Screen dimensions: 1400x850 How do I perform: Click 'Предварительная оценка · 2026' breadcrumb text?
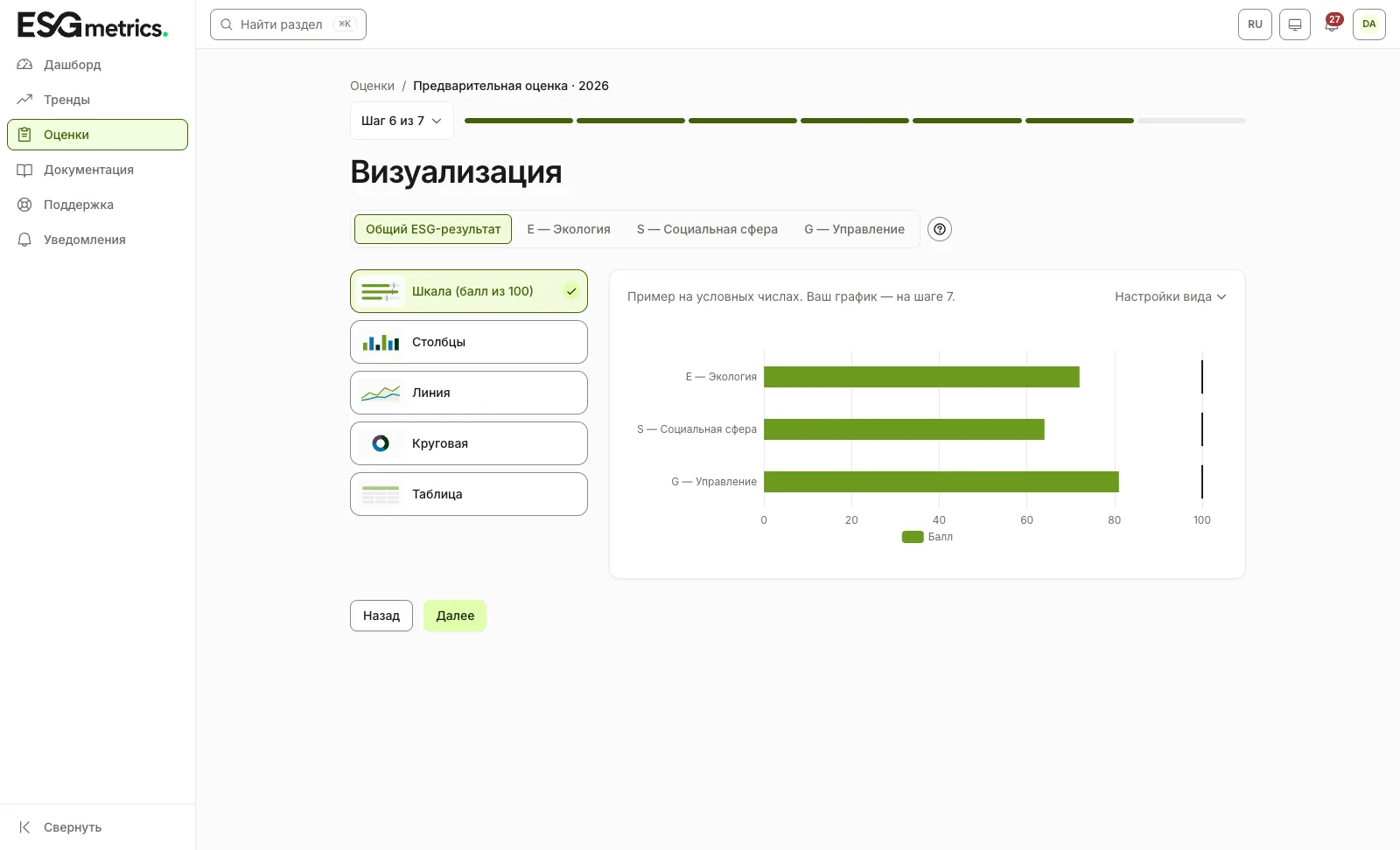(511, 86)
